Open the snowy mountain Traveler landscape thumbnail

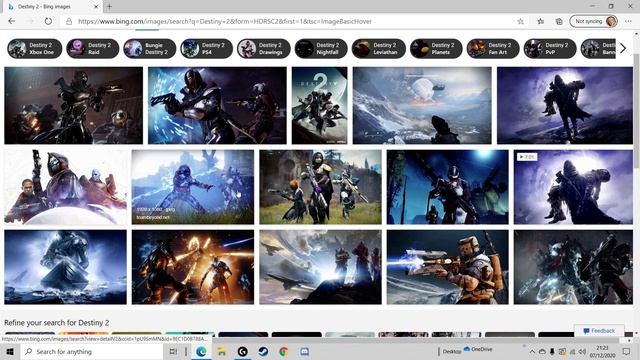pyautogui.click(x=422, y=105)
